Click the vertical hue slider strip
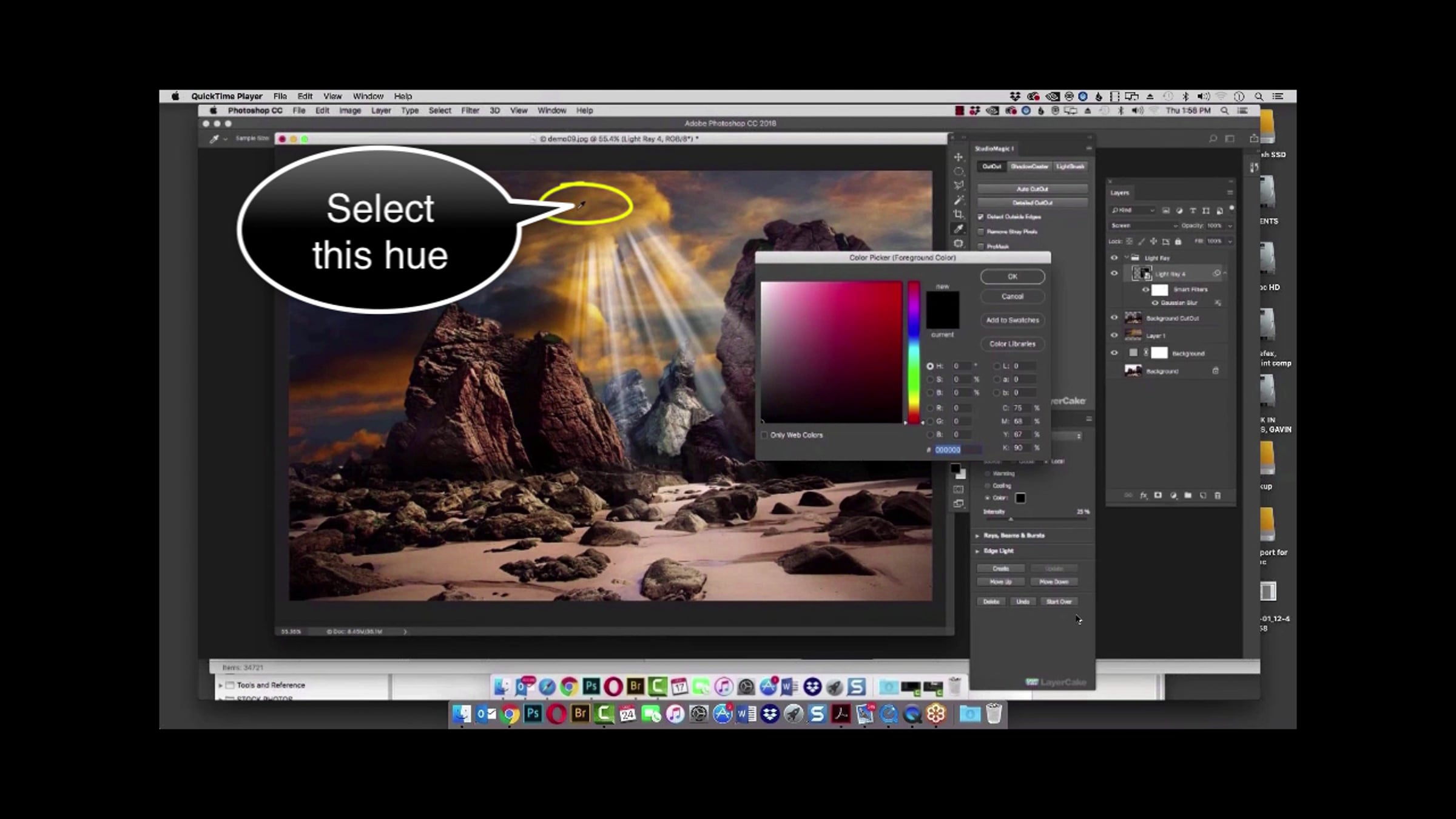 coord(914,352)
